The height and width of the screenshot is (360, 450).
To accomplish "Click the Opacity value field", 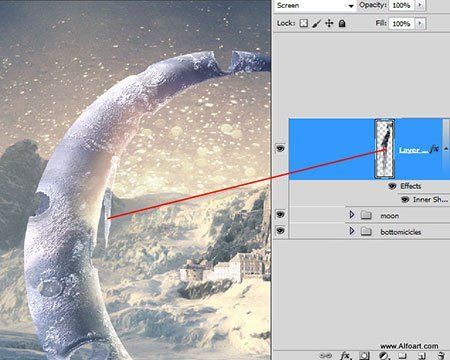I will (x=401, y=5).
